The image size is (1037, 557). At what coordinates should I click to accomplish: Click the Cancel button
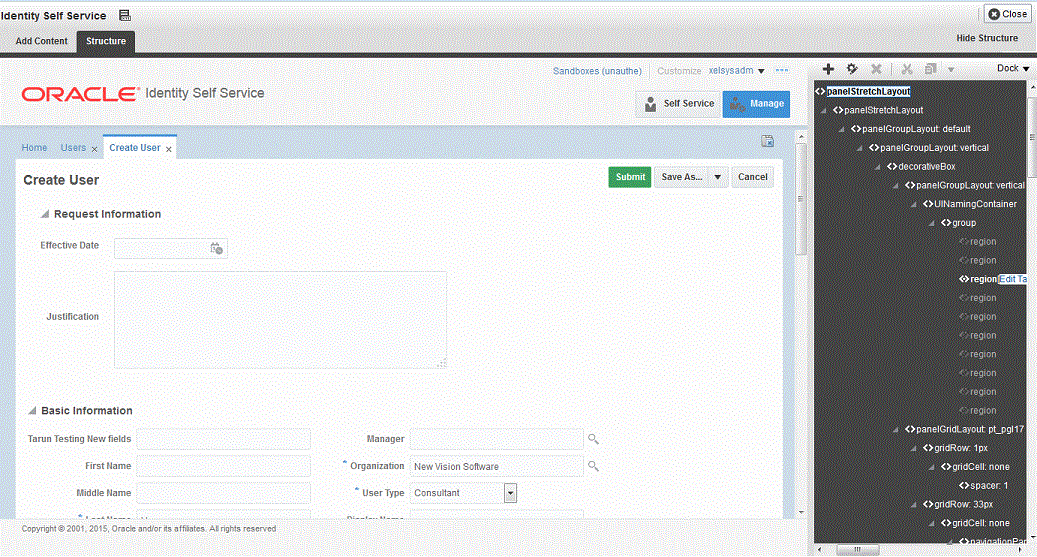pyautogui.click(x=753, y=177)
